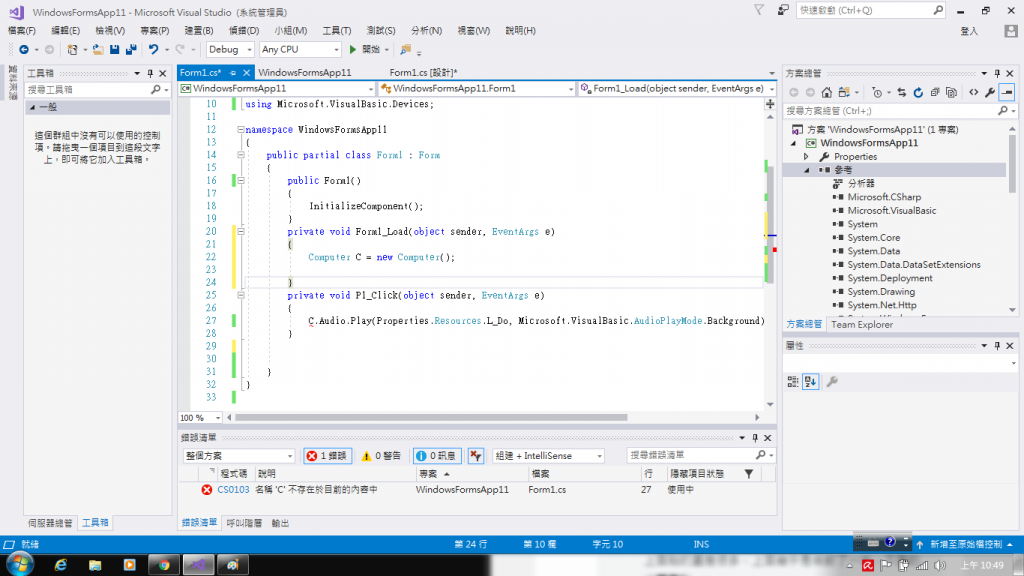This screenshot has height=576, width=1024.
Task: Open the Any CPU platform dropdown
Action: point(300,50)
